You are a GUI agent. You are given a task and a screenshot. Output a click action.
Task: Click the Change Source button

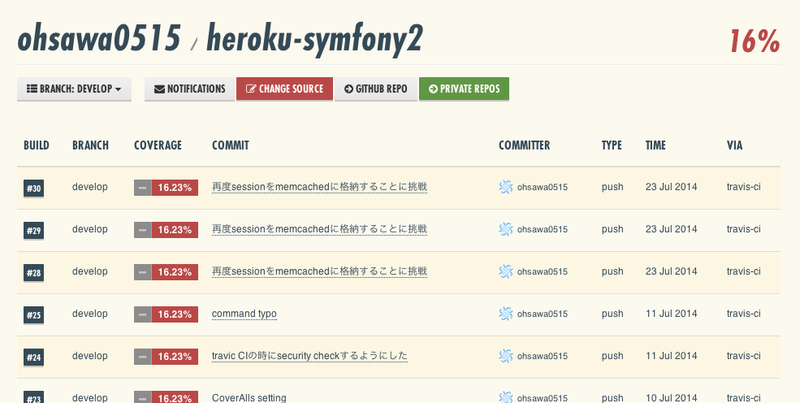point(284,89)
